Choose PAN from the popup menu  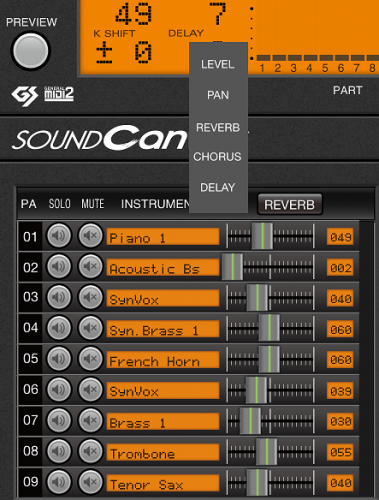[218, 95]
